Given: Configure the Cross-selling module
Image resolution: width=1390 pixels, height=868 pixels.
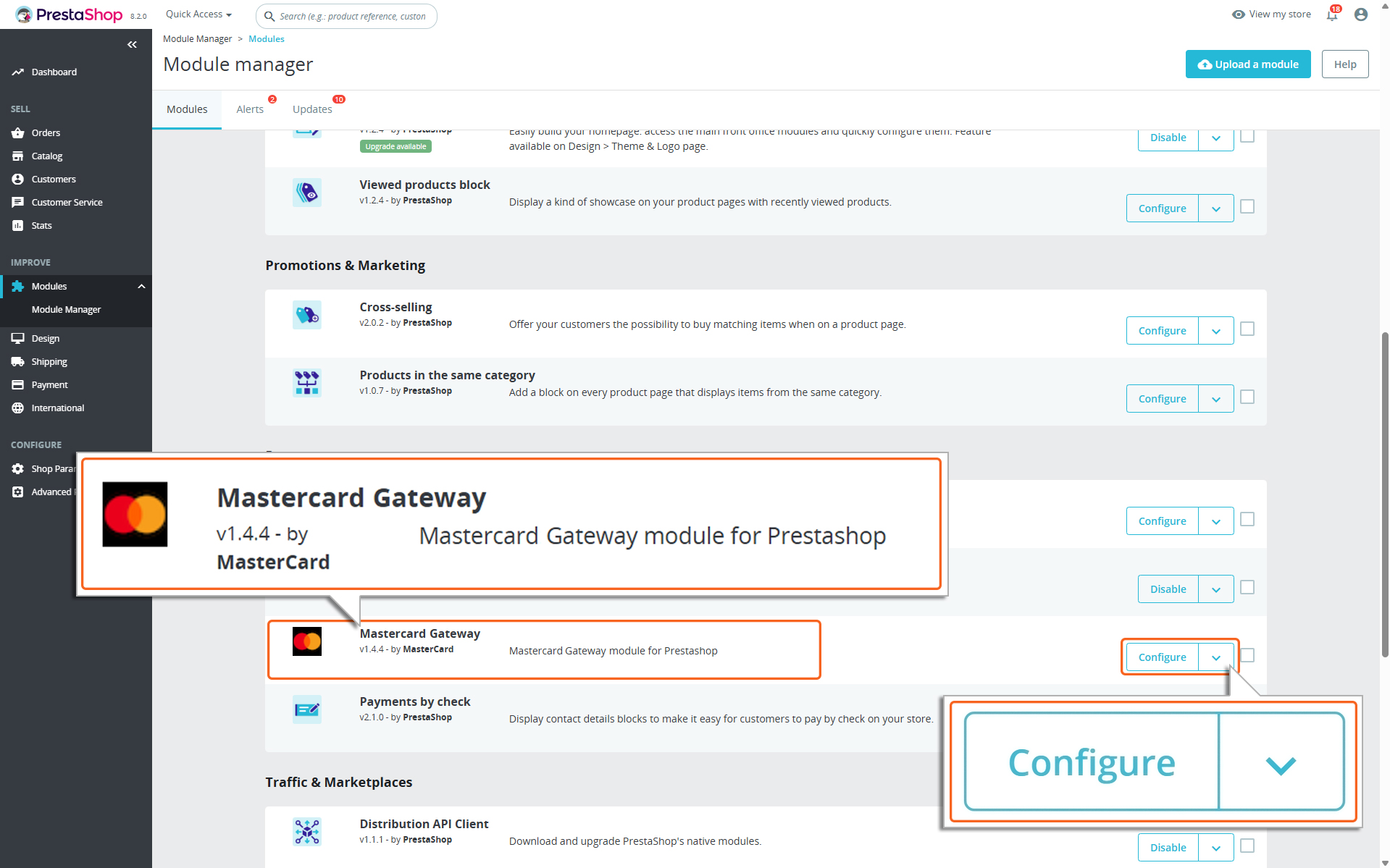Looking at the screenshot, I should [1162, 331].
